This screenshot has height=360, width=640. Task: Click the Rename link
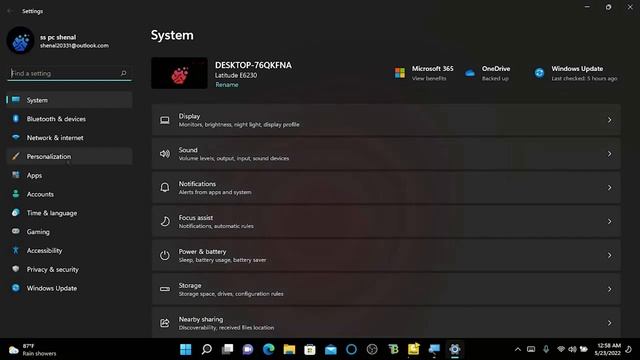227,85
